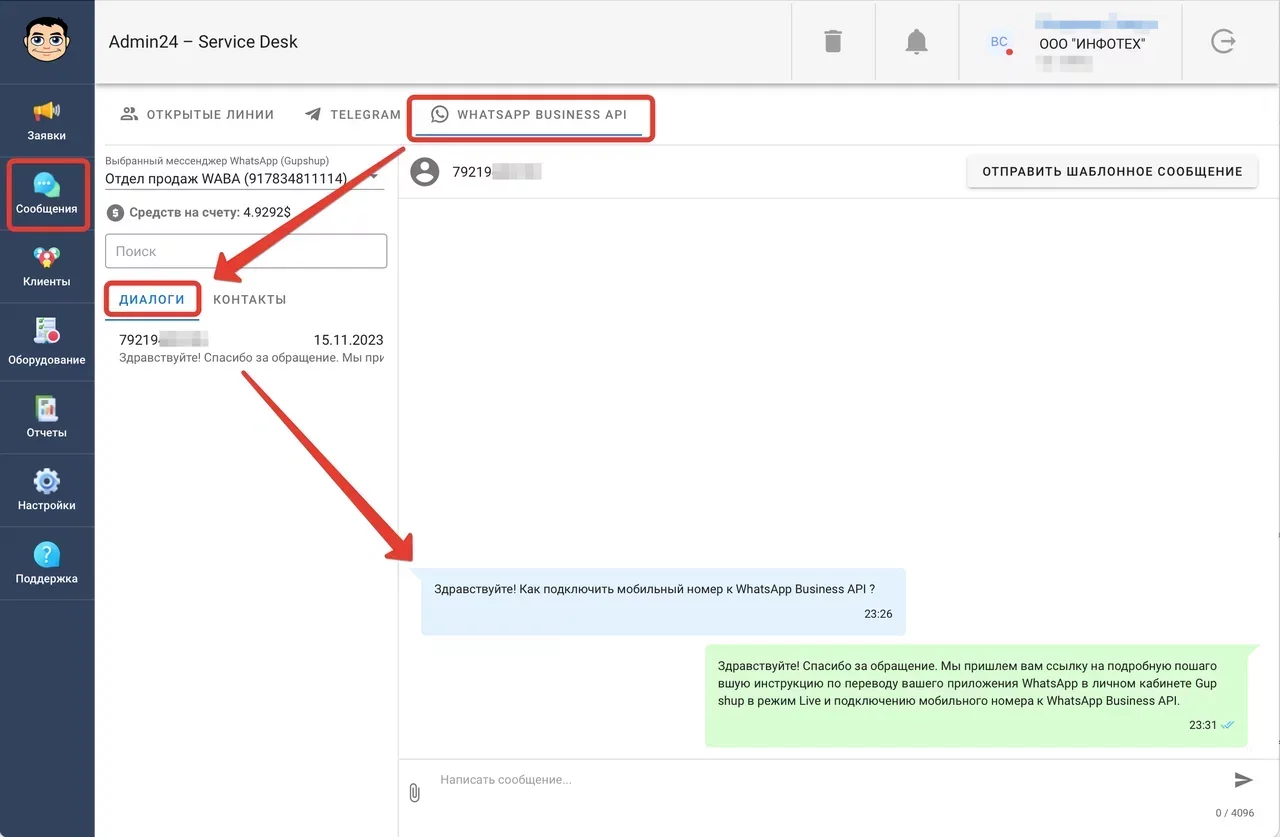Open Поддержка help section
The height and width of the screenshot is (837, 1280).
click(47, 563)
